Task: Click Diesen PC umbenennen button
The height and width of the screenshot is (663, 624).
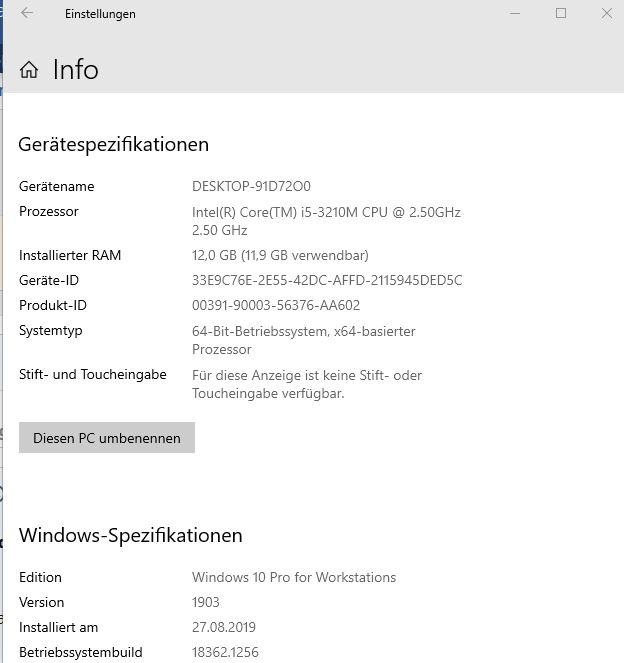Action: coord(107,438)
